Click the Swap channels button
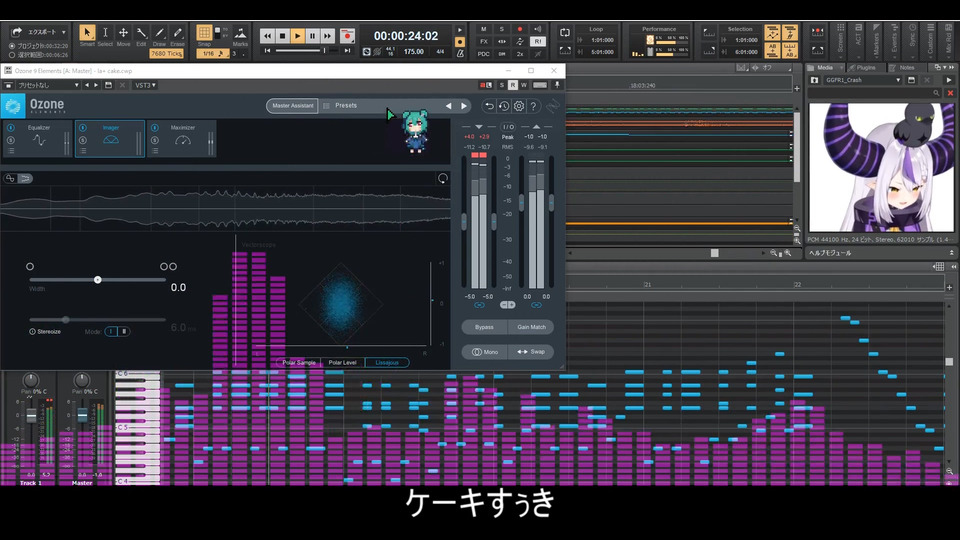Screen dimensions: 960x540 click(531, 352)
